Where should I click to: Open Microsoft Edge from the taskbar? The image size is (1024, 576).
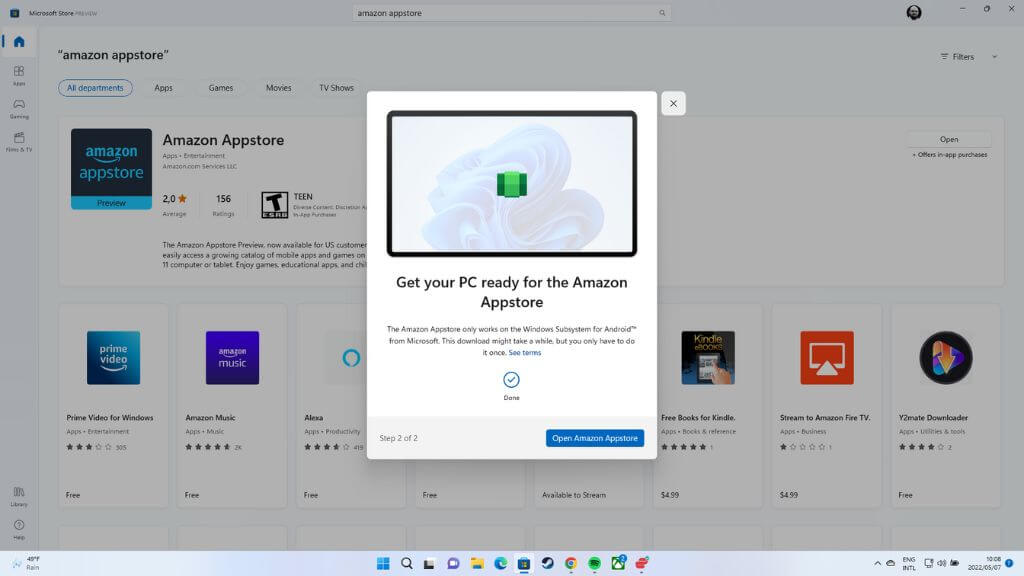click(501, 563)
